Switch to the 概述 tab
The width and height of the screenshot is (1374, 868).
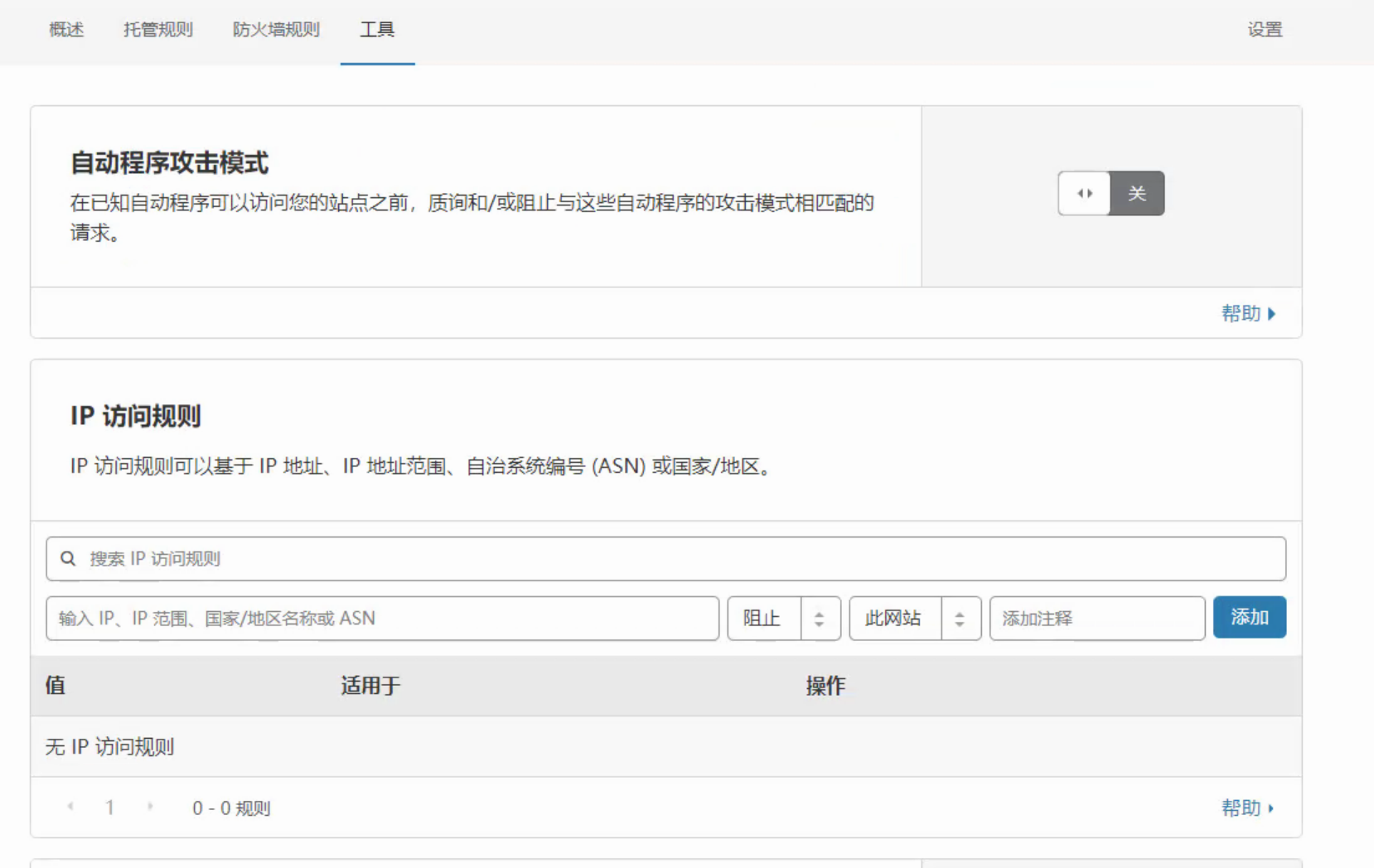pos(66,30)
